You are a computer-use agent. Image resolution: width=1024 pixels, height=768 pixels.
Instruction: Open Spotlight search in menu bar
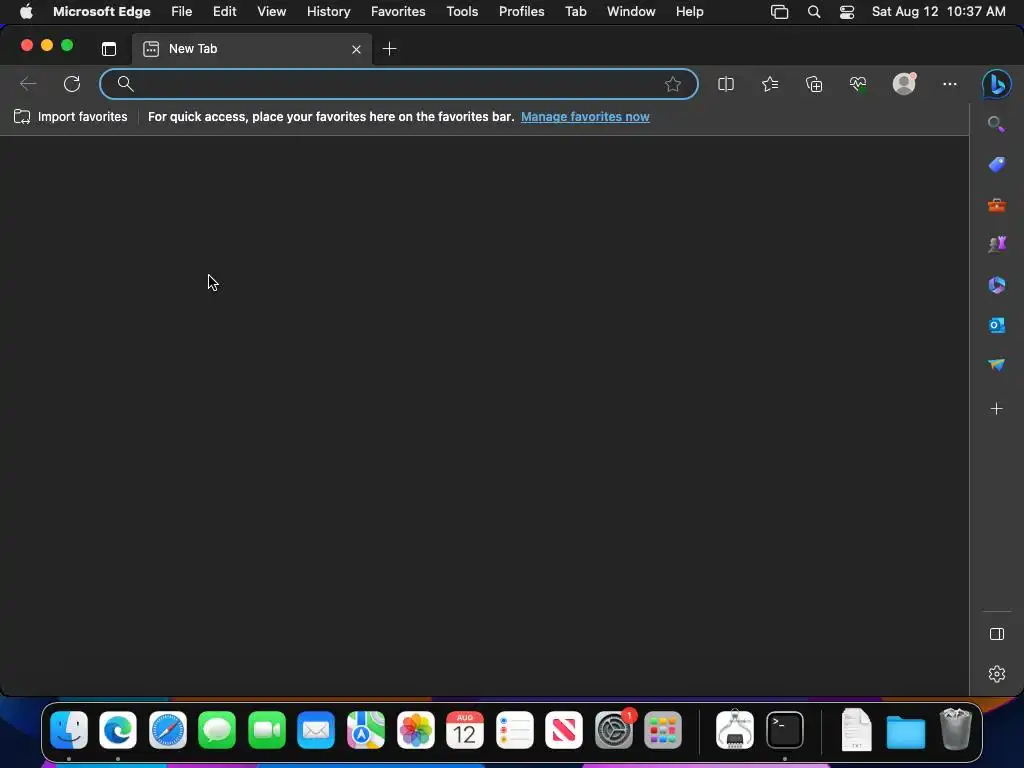coord(814,12)
